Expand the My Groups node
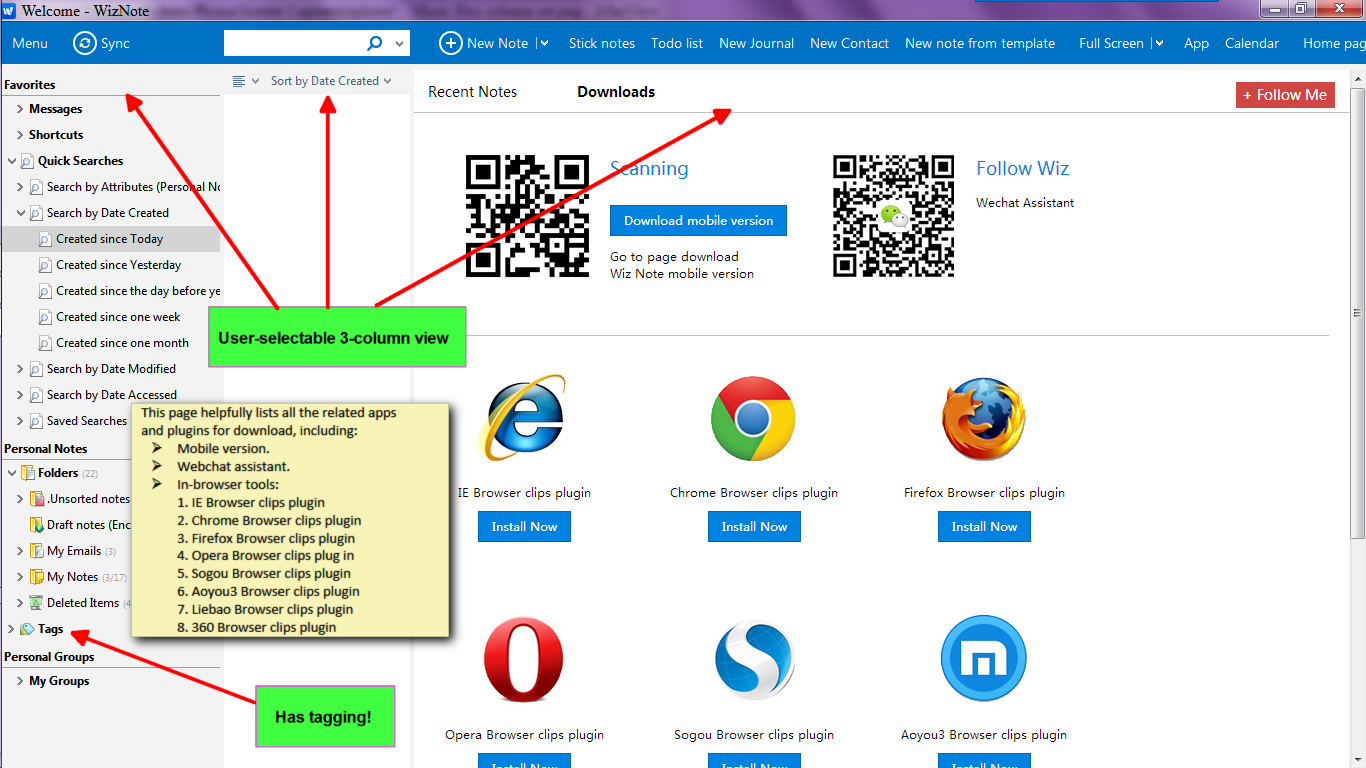The width and height of the screenshot is (1366, 768). point(20,681)
